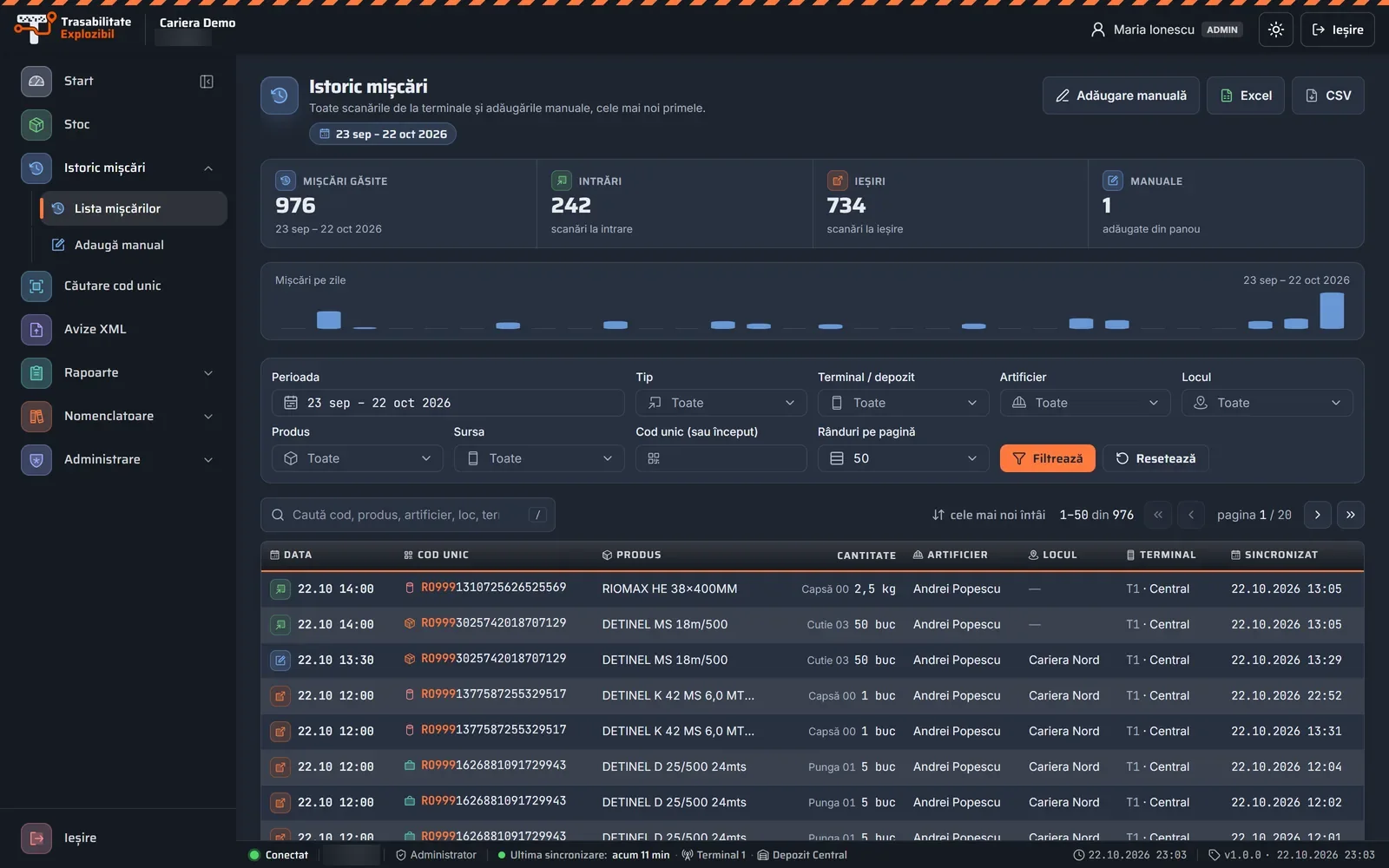
Task: Open the Artificier filter dropdown
Action: (x=1085, y=403)
